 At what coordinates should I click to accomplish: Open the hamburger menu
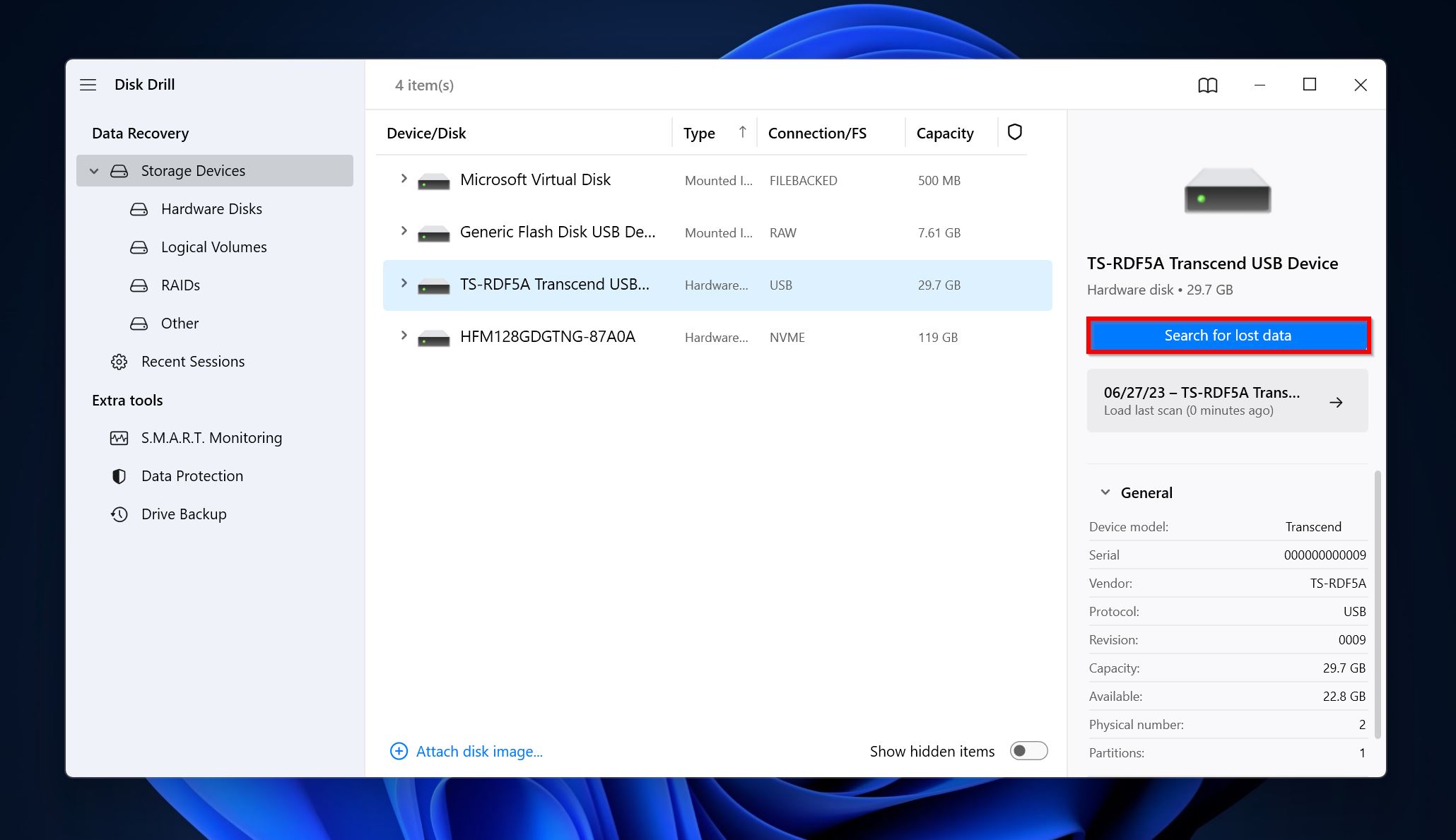(x=88, y=84)
